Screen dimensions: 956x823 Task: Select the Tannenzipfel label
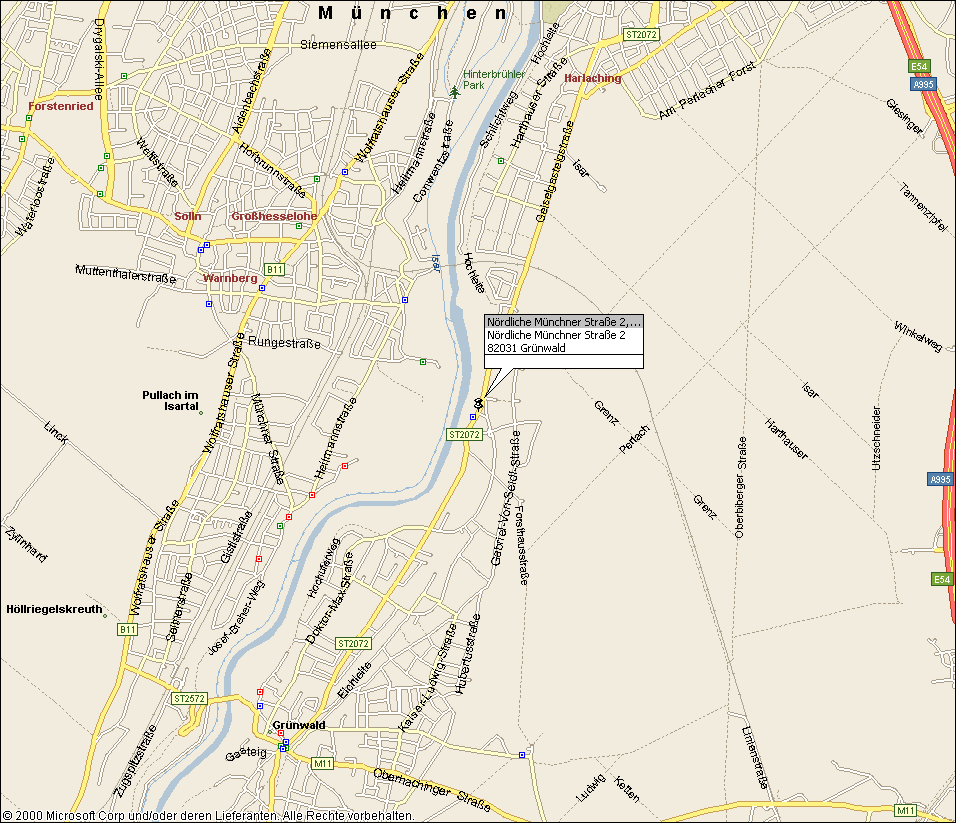[924, 207]
